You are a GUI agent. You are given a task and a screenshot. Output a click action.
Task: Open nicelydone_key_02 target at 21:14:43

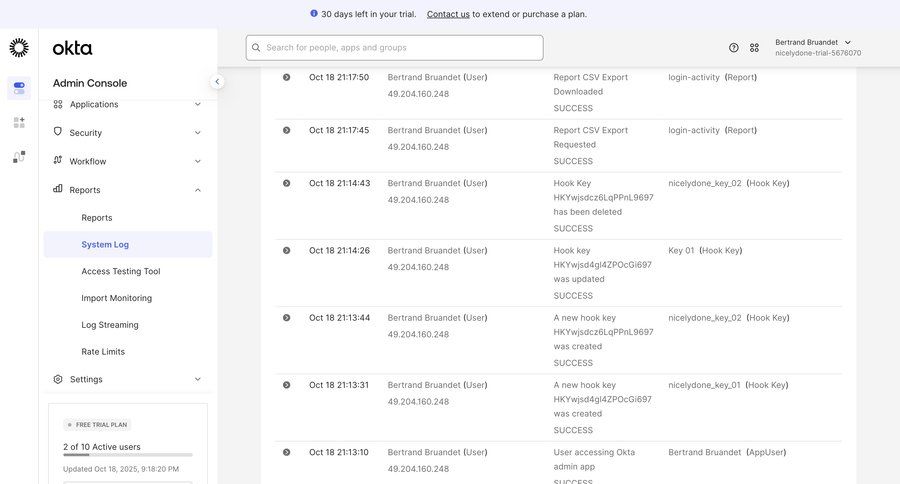click(705, 183)
